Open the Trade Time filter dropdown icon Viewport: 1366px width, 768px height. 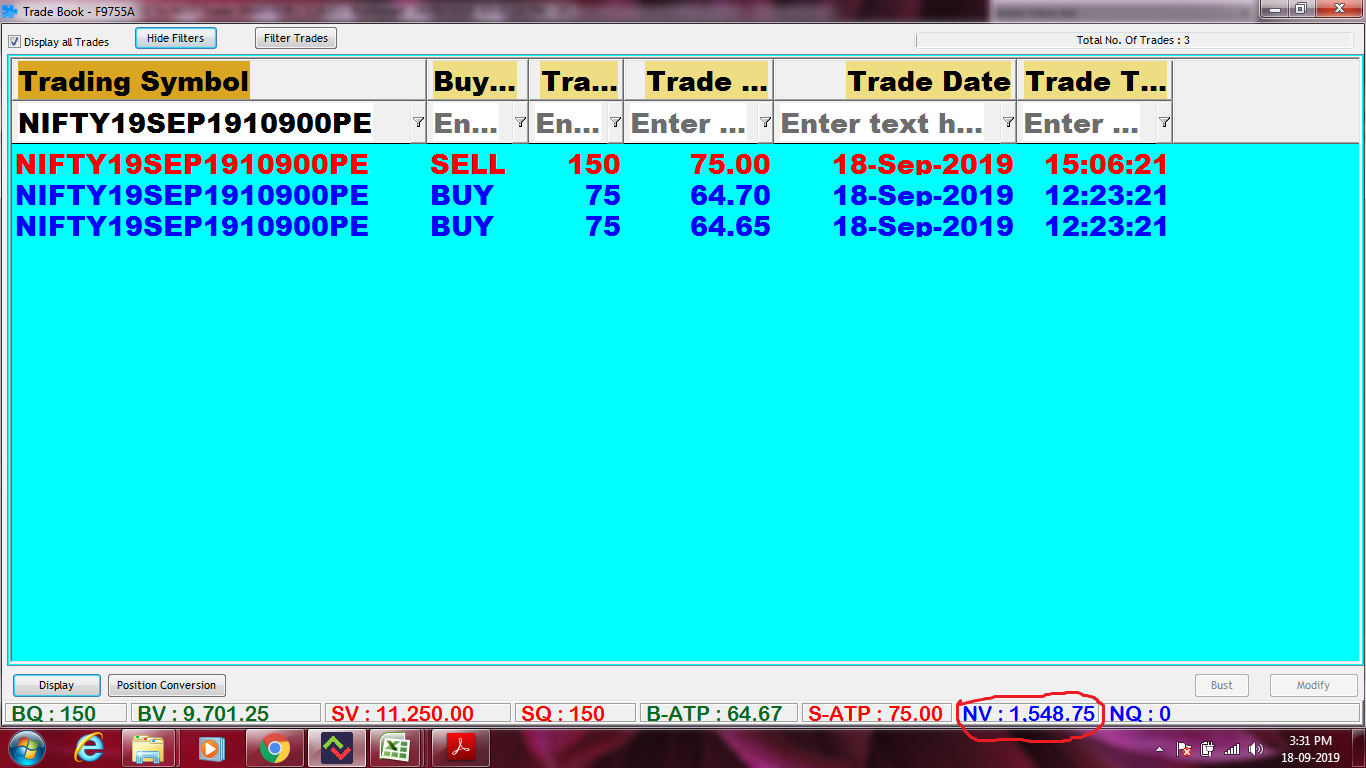pyautogui.click(x=1164, y=122)
